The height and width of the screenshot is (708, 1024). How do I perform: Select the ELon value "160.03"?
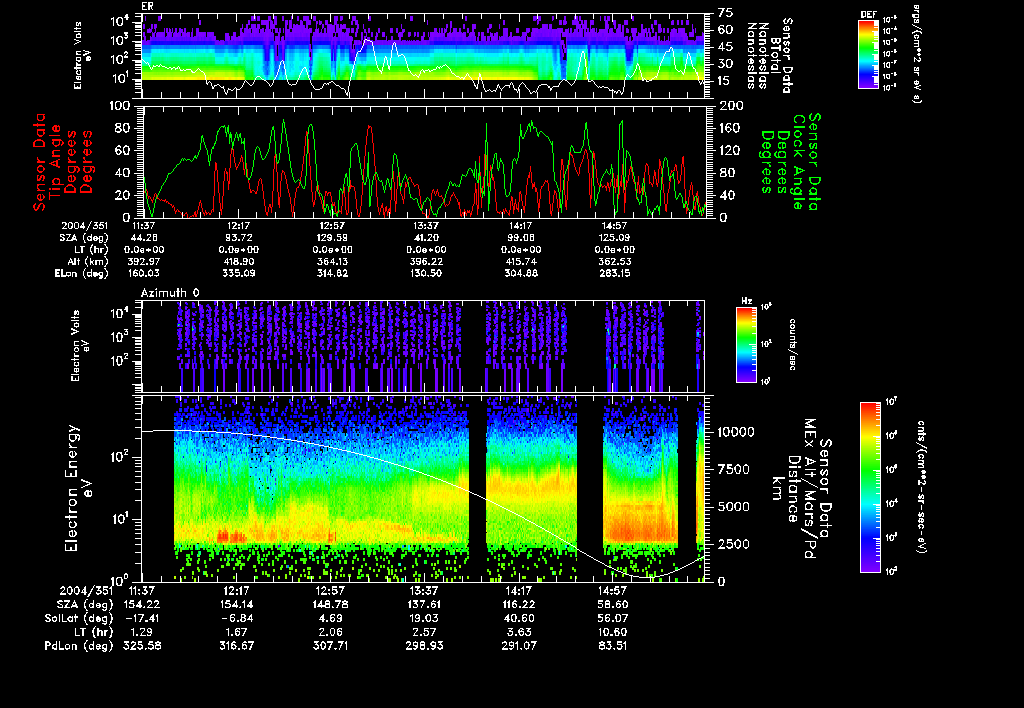pyautogui.click(x=145, y=273)
